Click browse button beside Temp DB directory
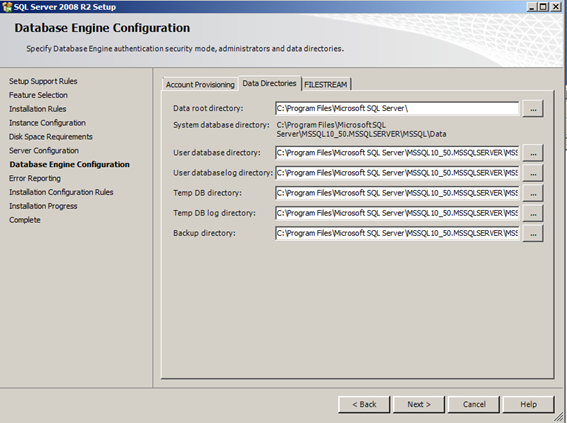The height and width of the screenshot is (423, 567). point(533,193)
